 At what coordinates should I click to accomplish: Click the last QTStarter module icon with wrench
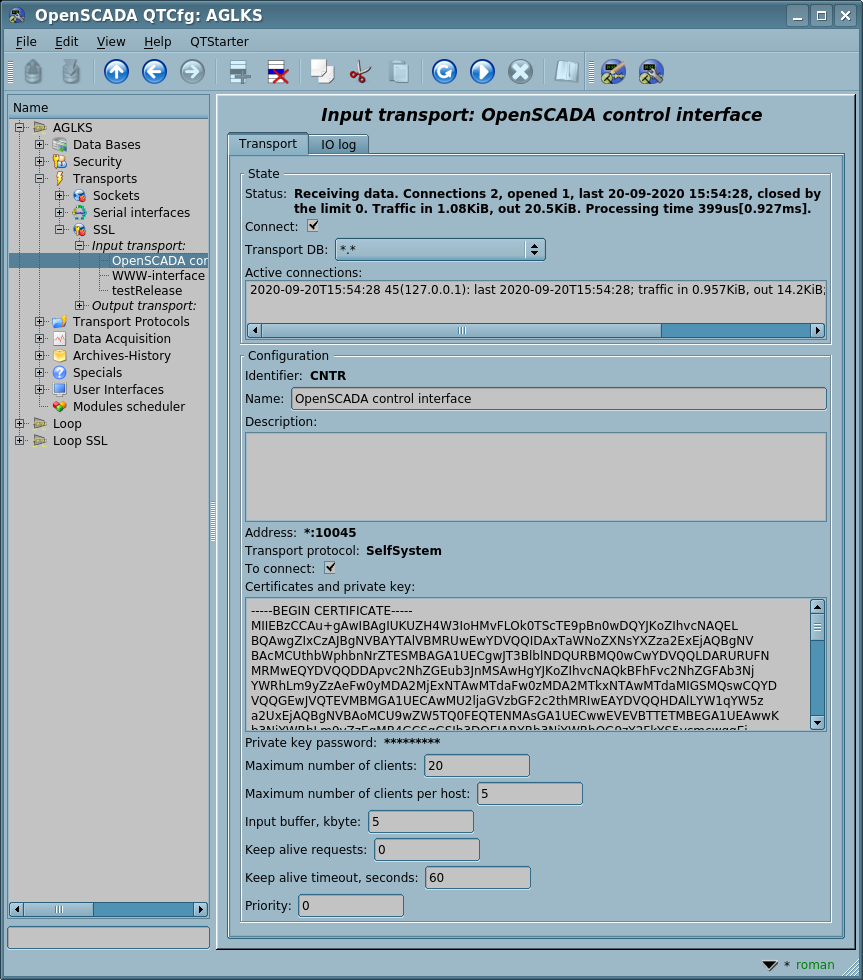click(x=651, y=72)
